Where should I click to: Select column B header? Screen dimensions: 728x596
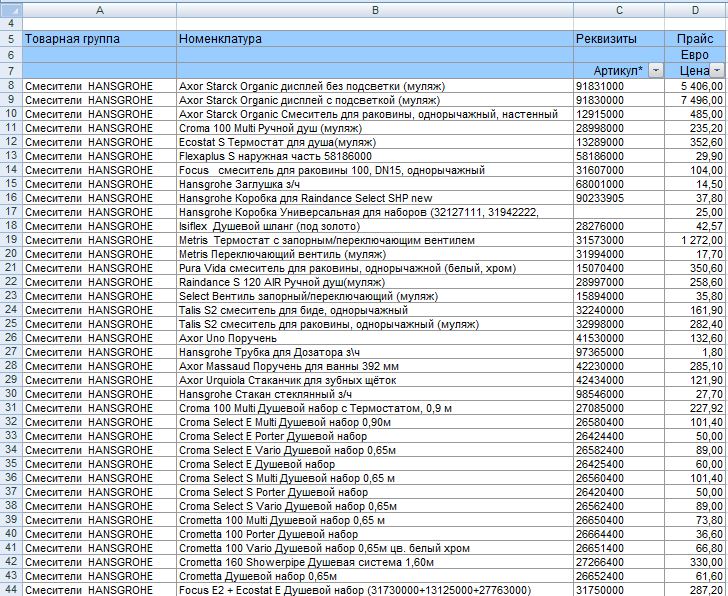[375, 10]
